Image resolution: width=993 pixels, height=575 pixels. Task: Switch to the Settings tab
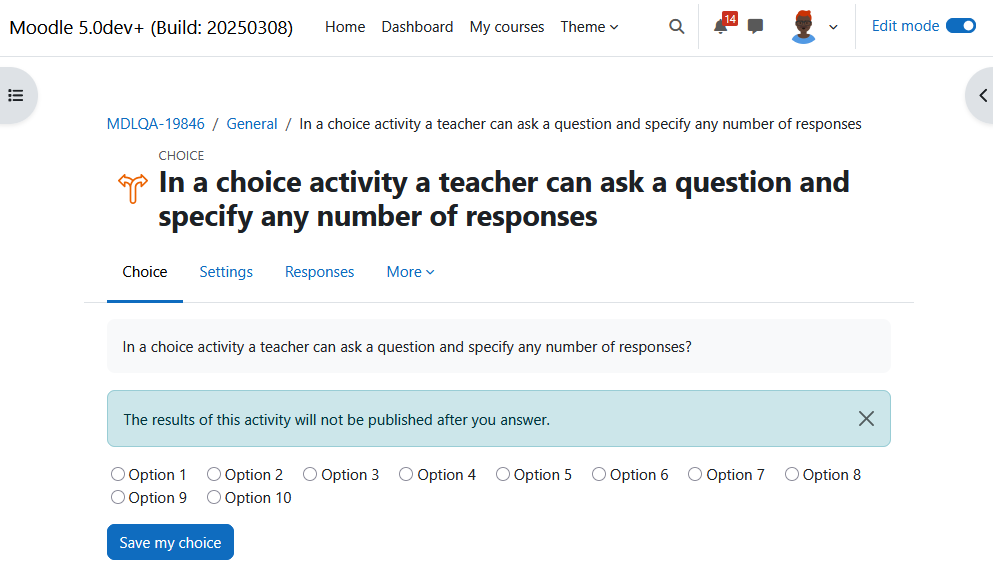click(226, 272)
